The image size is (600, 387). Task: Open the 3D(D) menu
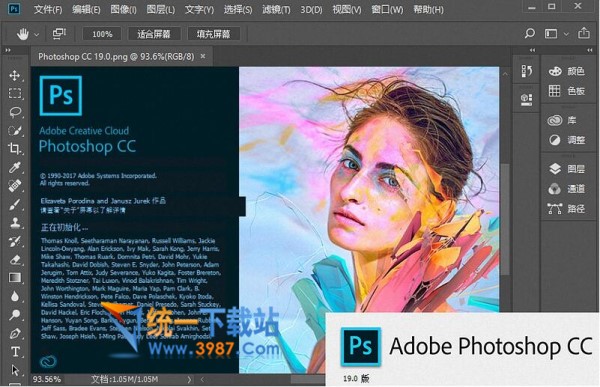tap(311, 9)
